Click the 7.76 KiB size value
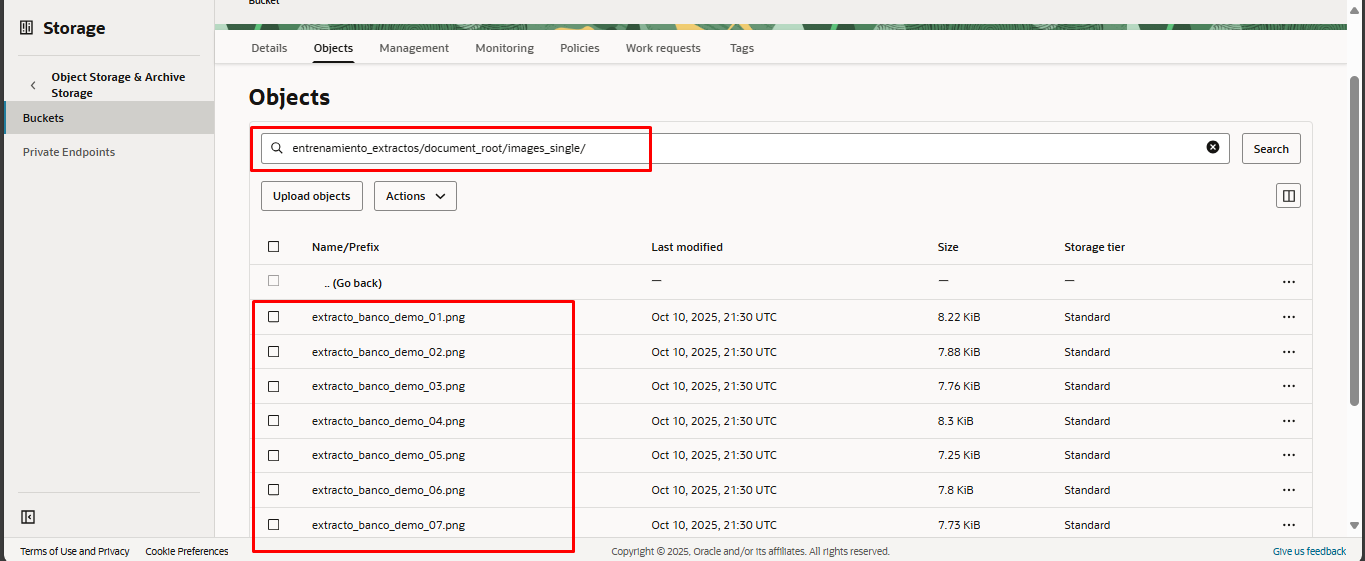Screen dimensions: 1365x561 (959, 386)
